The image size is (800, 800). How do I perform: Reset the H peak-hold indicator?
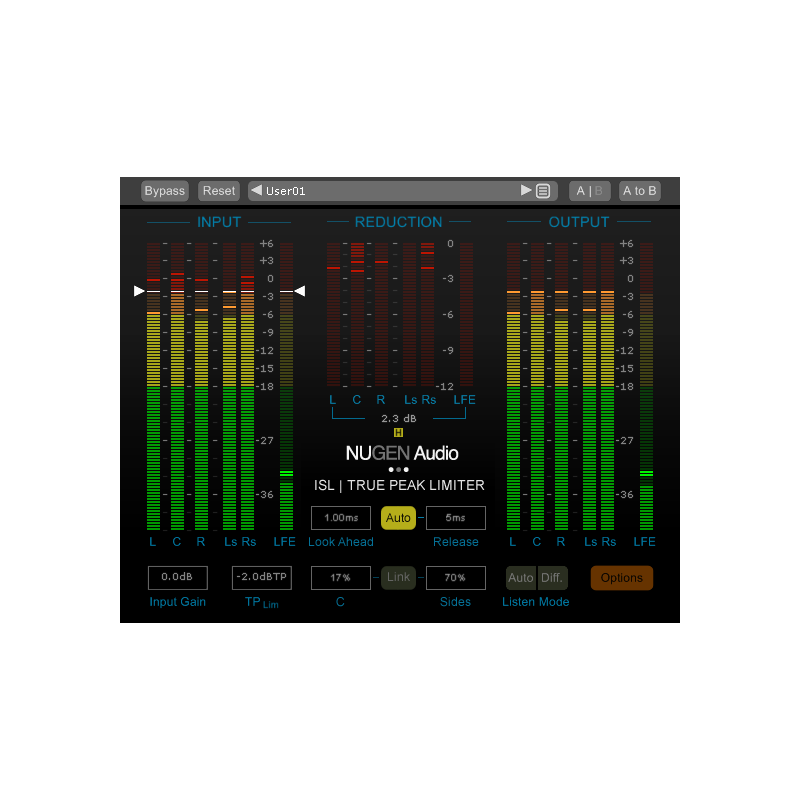pos(398,433)
